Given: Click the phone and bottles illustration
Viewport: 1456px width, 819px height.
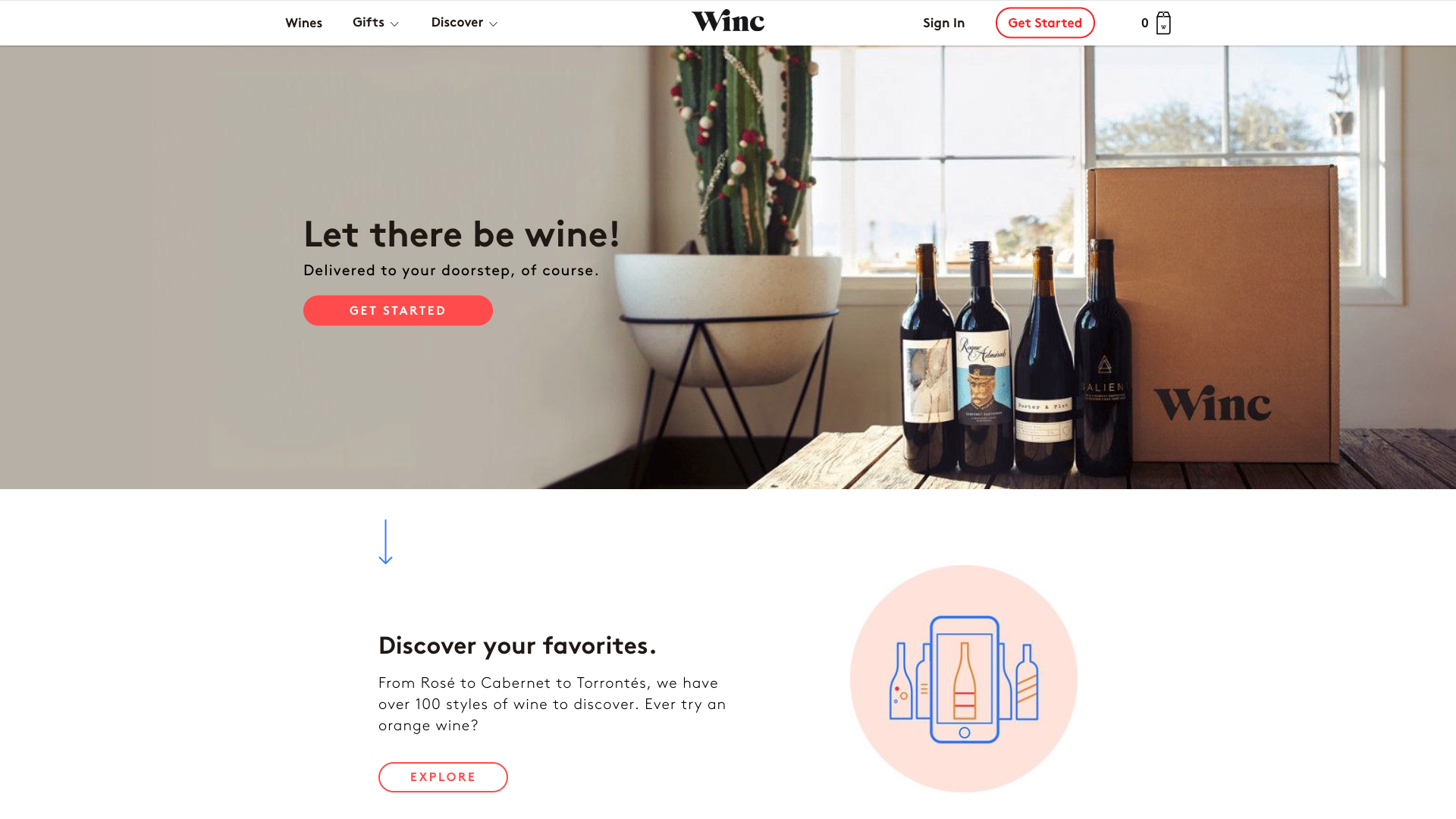Looking at the screenshot, I should click(964, 679).
